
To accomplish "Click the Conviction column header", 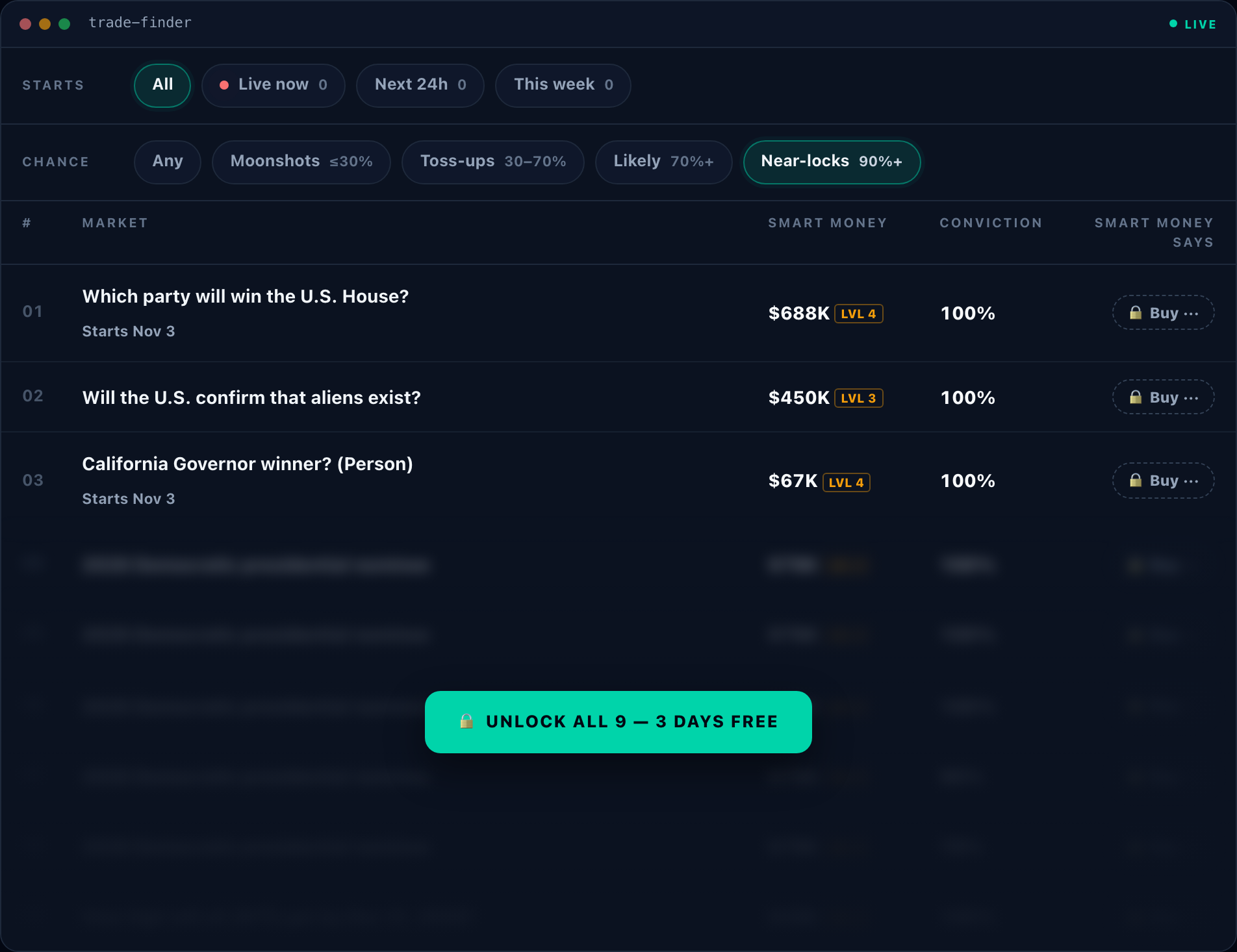I will pos(991,223).
